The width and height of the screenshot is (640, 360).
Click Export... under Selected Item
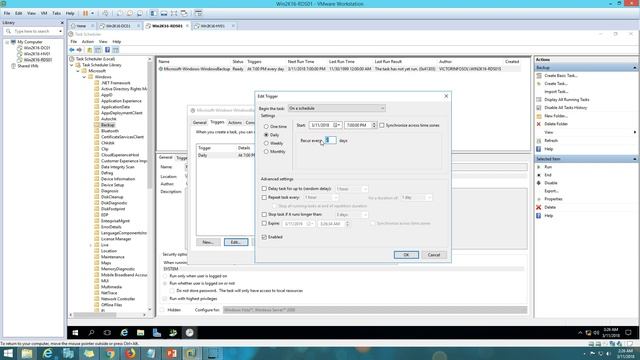(551, 191)
